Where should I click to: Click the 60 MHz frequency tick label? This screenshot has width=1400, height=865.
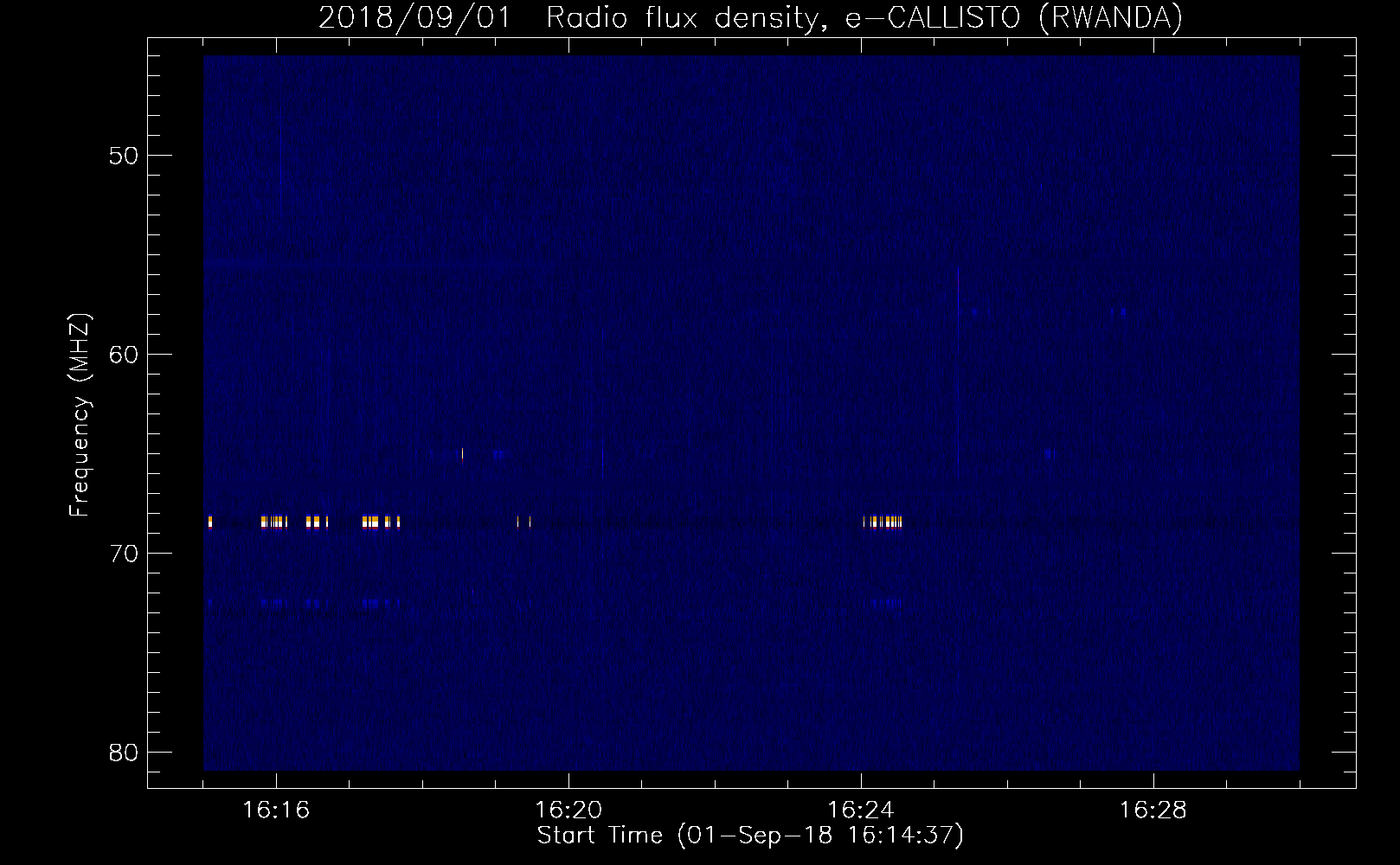[x=124, y=355]
